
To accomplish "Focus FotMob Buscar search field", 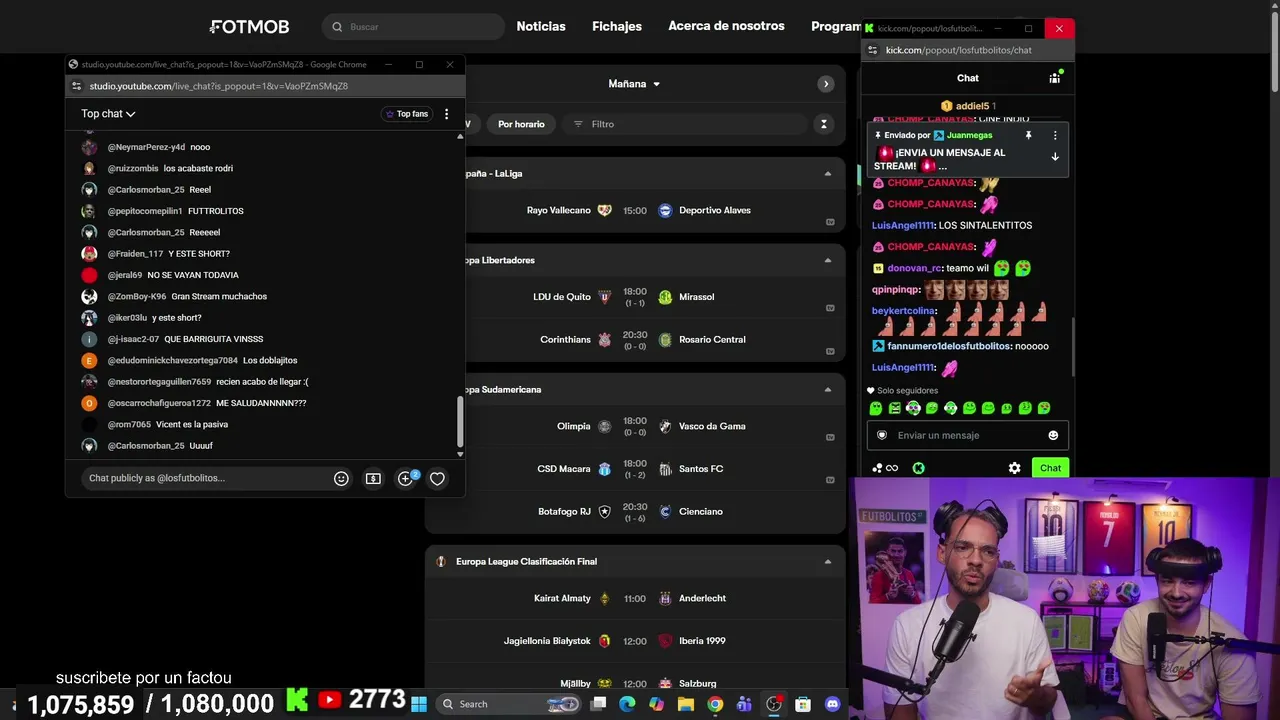I will (413, 27).
